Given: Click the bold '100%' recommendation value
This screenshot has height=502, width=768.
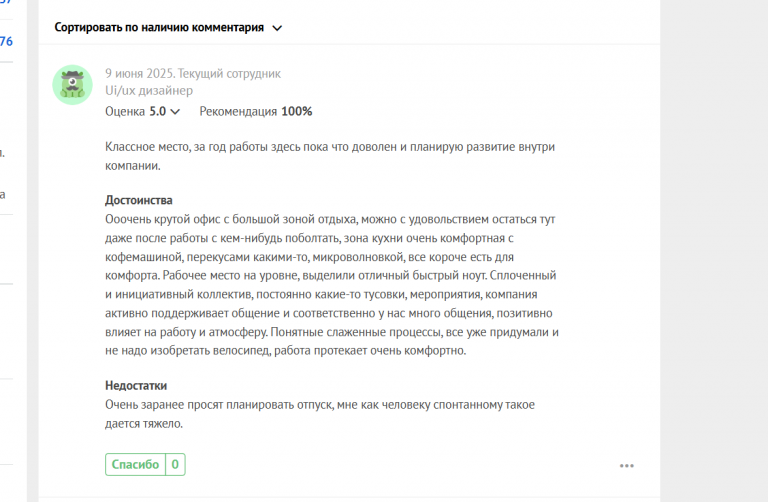Looking at the screenshot, I should tap(297, 111).
